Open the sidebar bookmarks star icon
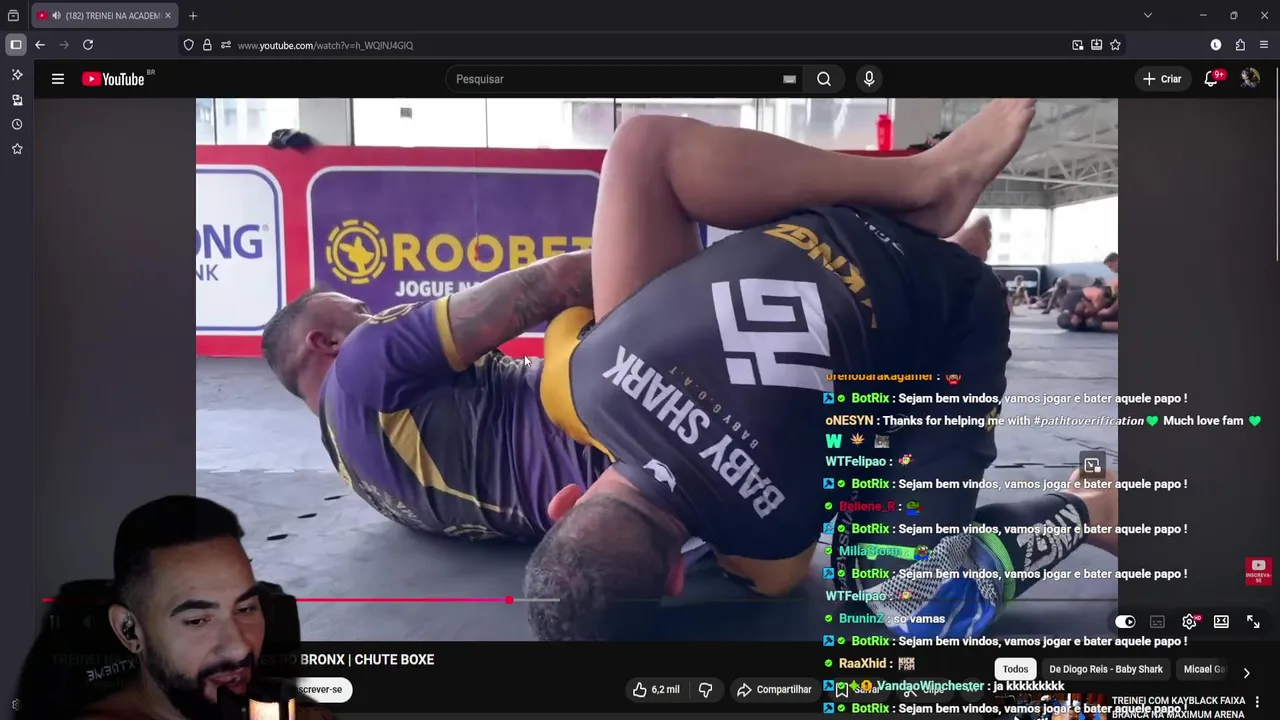This screenshot has width=1280, height=720. coord(17,149)
